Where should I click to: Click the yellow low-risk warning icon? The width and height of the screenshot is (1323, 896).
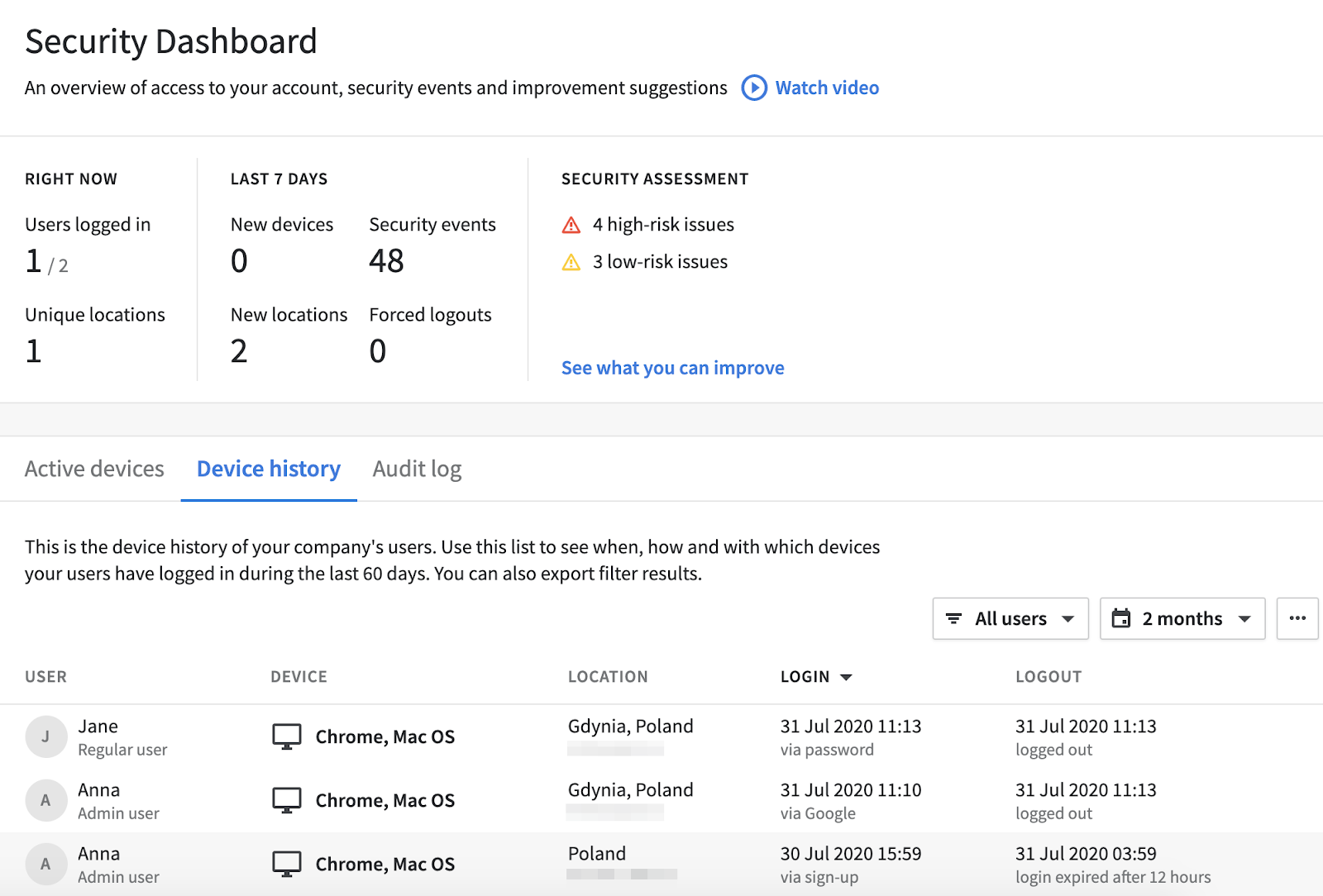point(571,263)
